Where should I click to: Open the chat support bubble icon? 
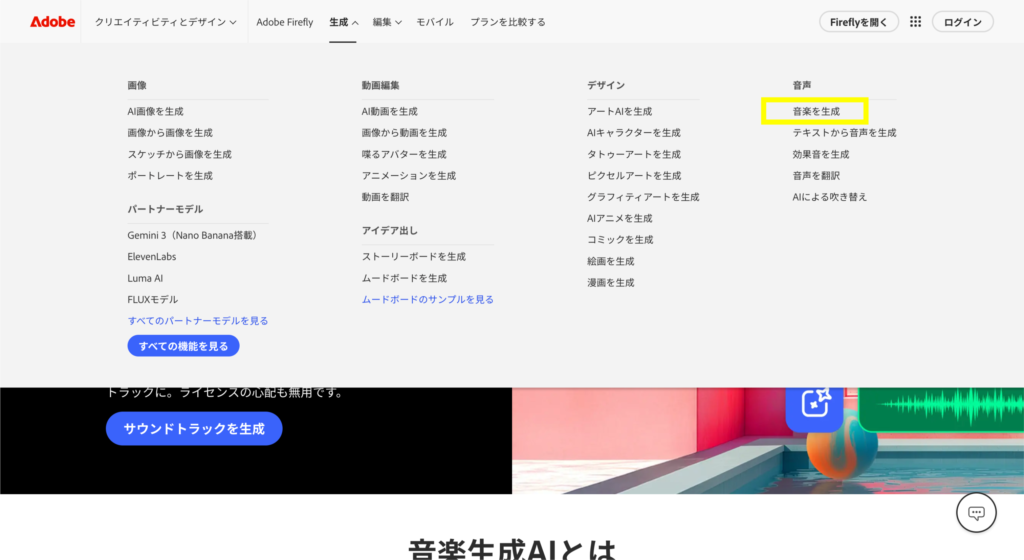(x=977, y=513)
